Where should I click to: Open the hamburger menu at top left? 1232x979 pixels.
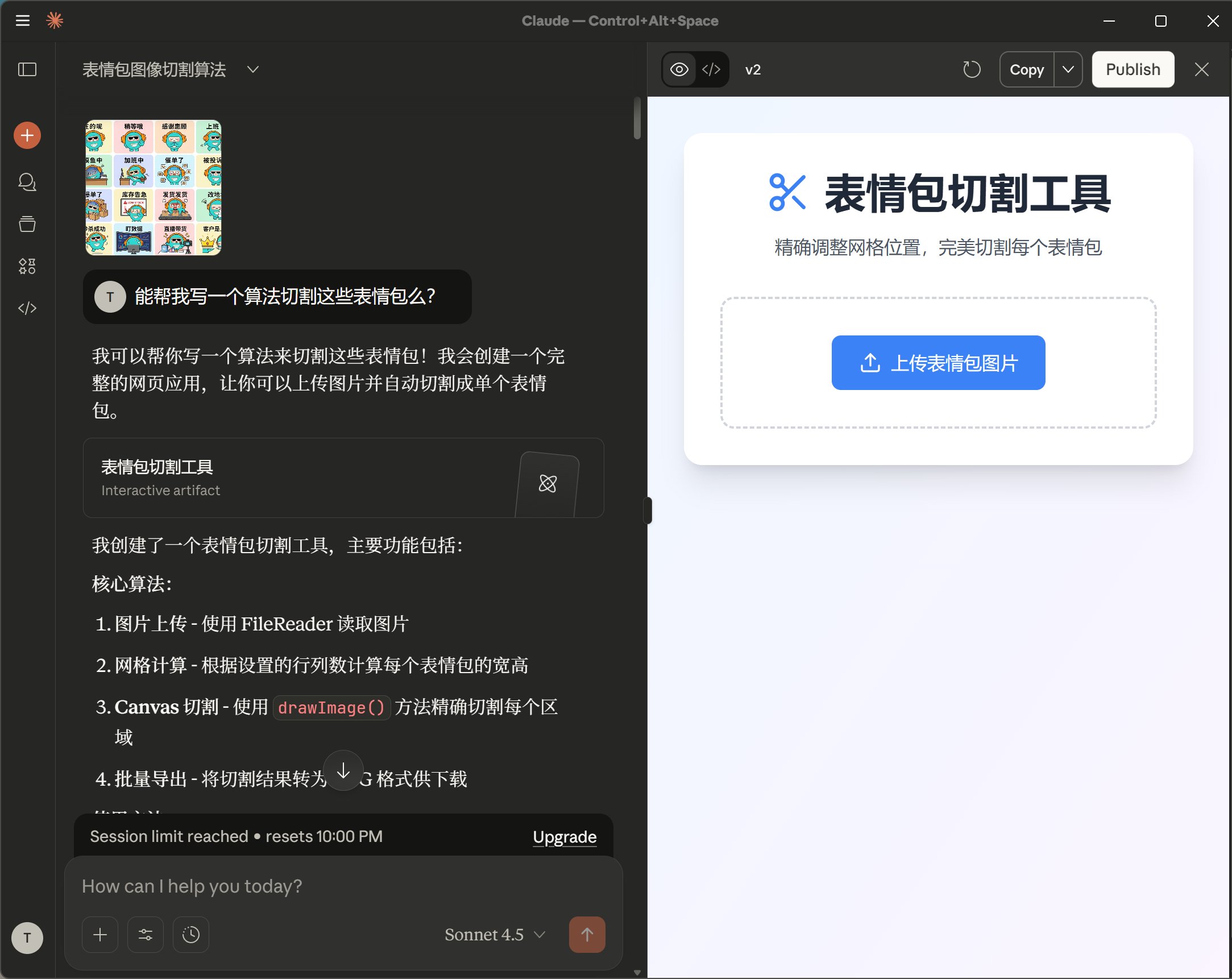tap(22, 20)
